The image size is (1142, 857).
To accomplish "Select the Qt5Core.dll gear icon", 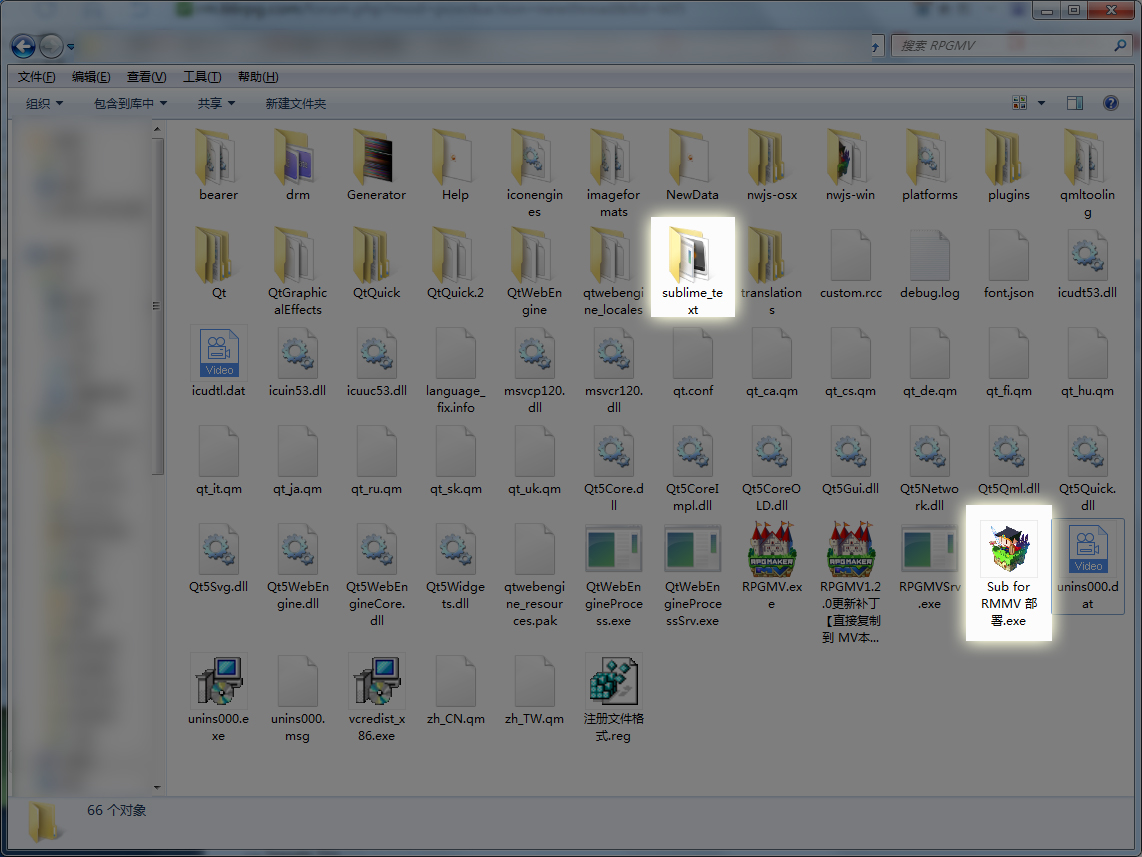I will pos(613,451).
